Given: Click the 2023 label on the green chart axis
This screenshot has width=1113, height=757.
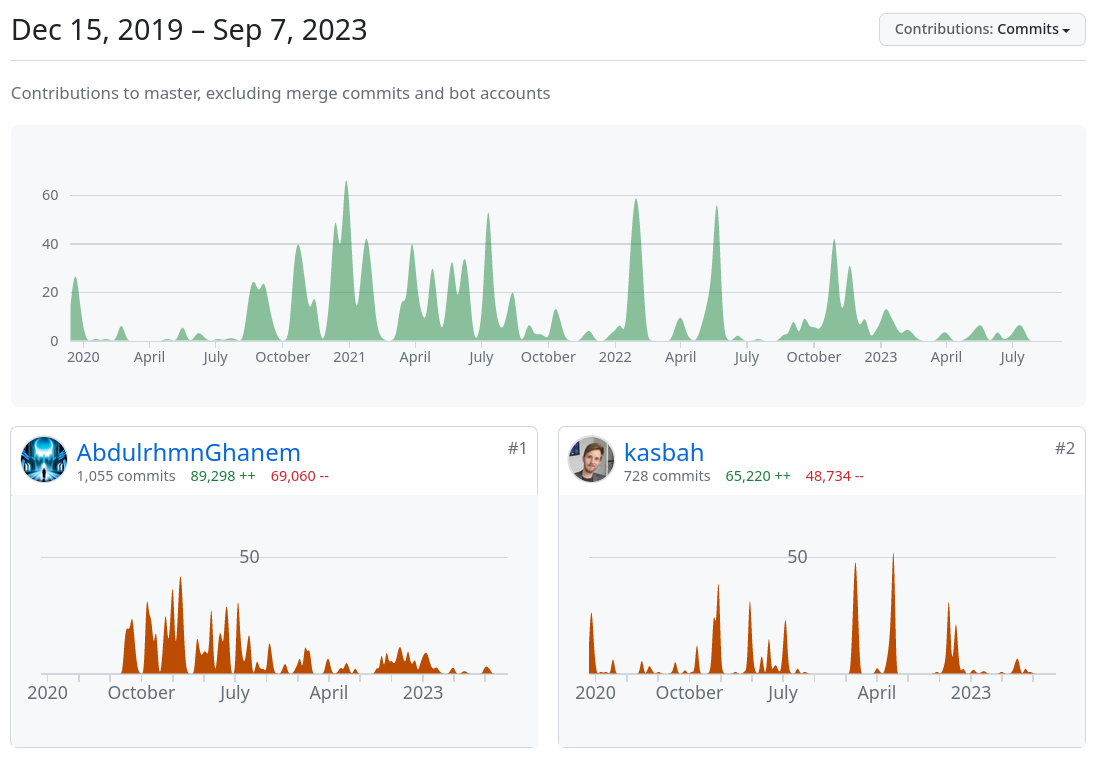Looking at the screenshot, I should coord(880,357).
